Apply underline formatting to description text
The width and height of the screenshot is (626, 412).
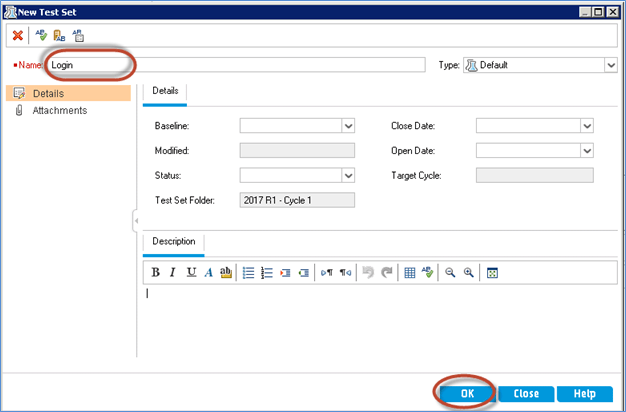pyautogui.click(x=190, y=272)
